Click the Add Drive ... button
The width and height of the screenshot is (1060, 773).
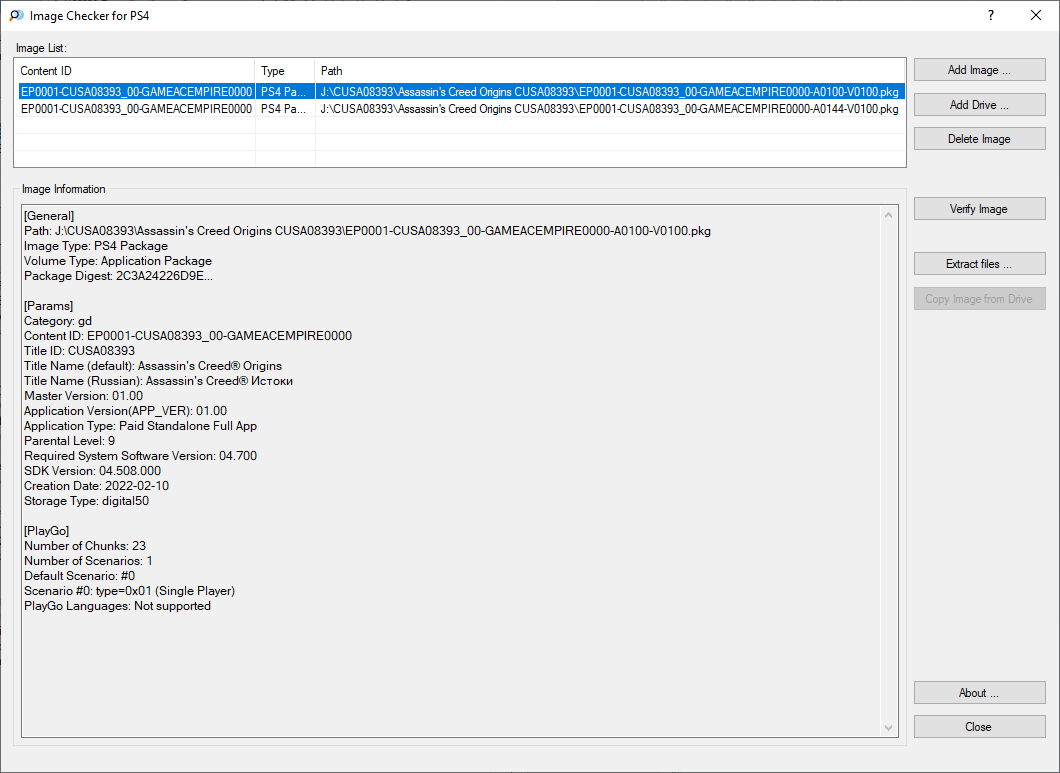(979, 105)
